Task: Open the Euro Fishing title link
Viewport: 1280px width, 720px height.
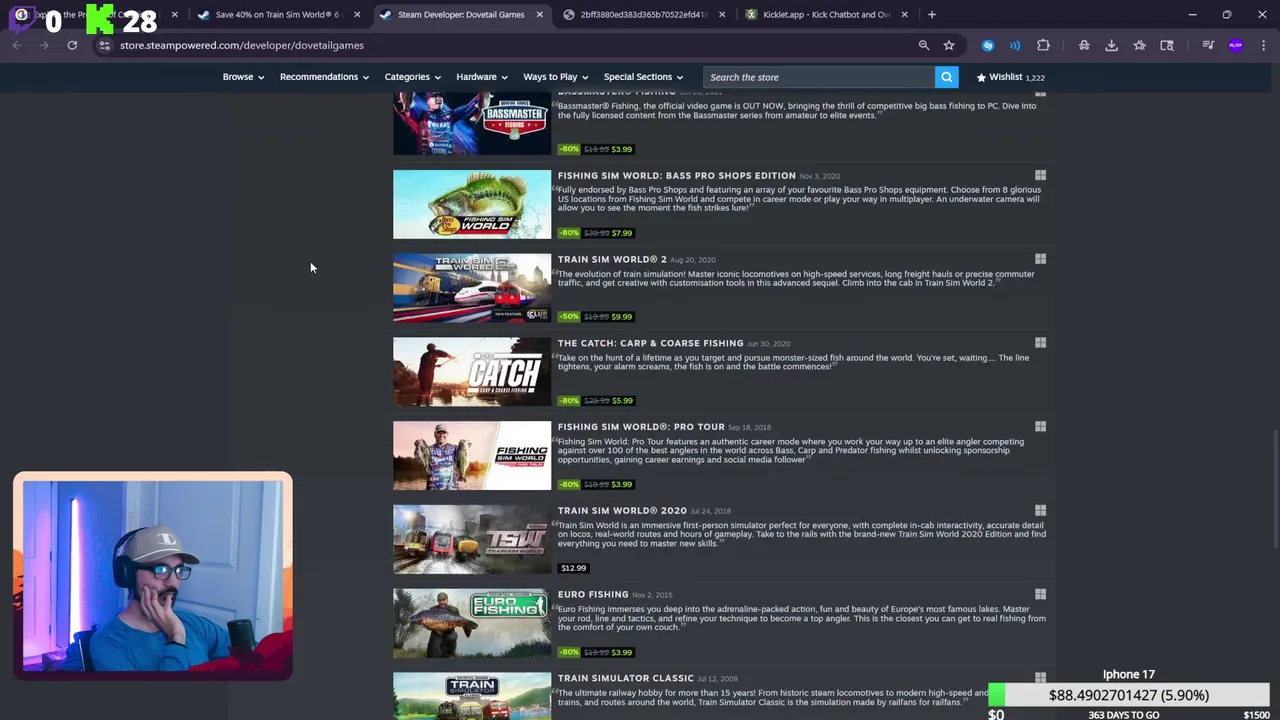Action: (593, 595)
